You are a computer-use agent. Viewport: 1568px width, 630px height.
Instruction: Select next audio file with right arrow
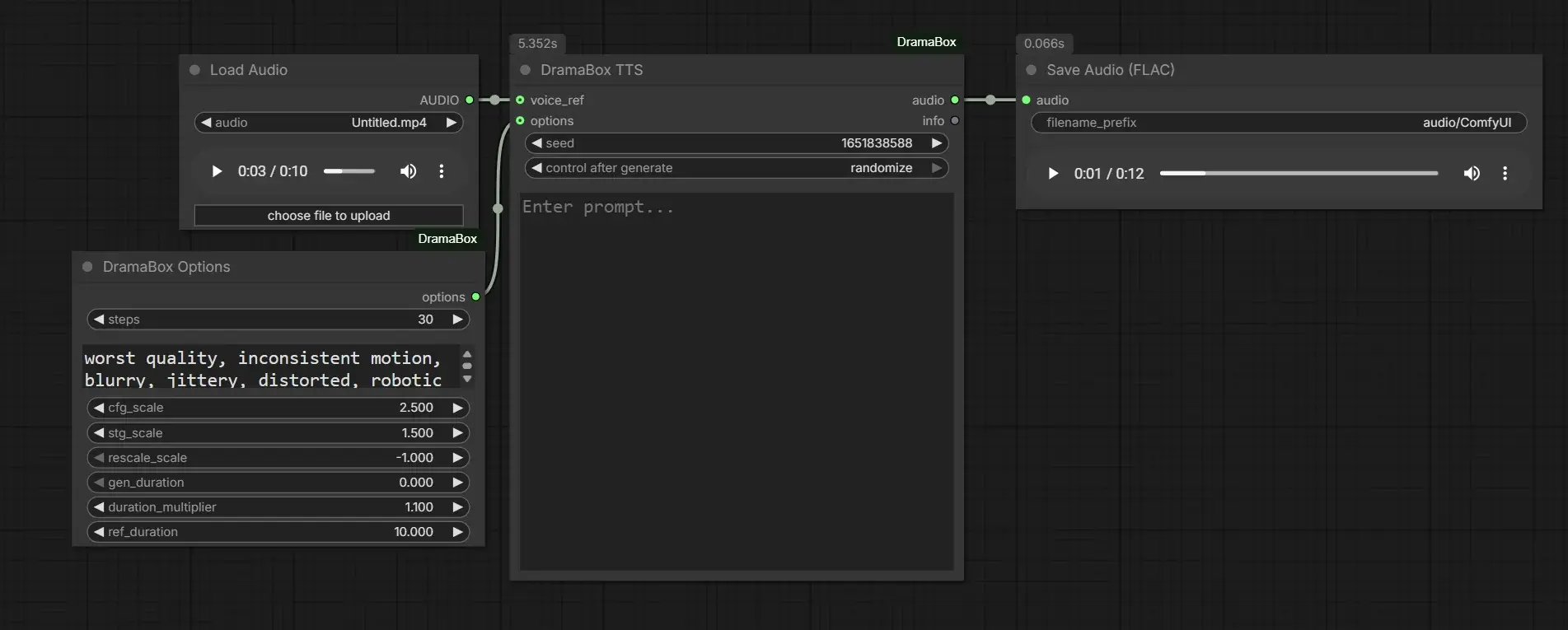452,123
